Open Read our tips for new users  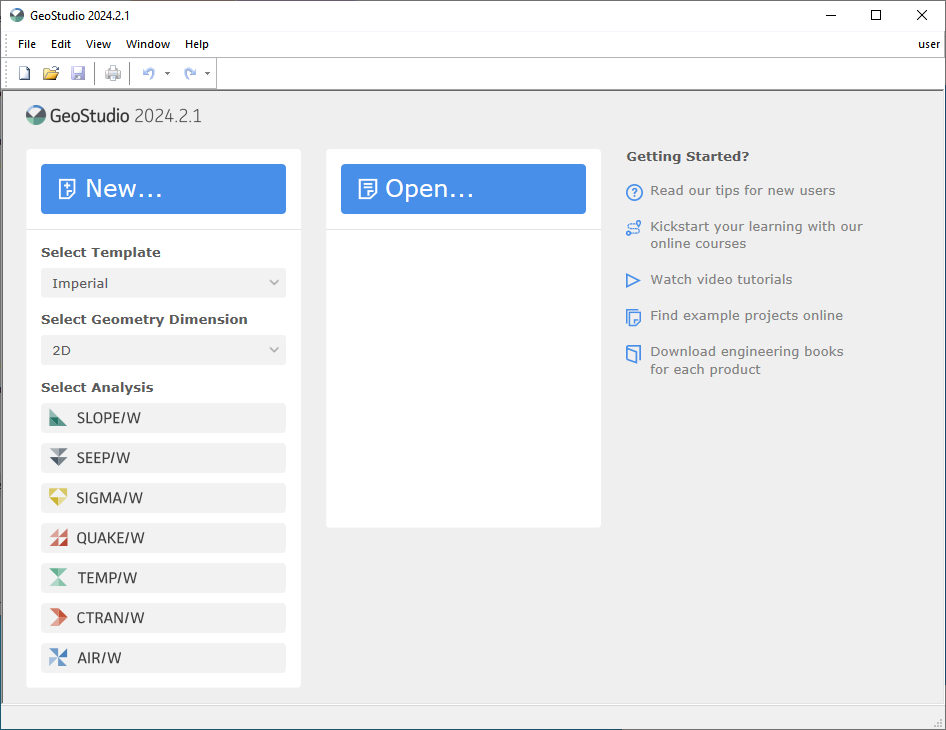click(x=743, y=191)
